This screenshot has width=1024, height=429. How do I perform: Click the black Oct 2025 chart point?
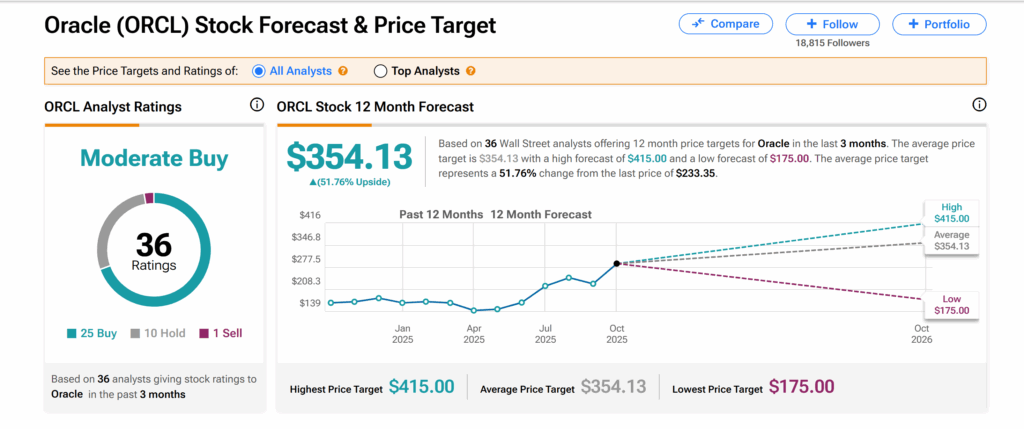(617, 263)
